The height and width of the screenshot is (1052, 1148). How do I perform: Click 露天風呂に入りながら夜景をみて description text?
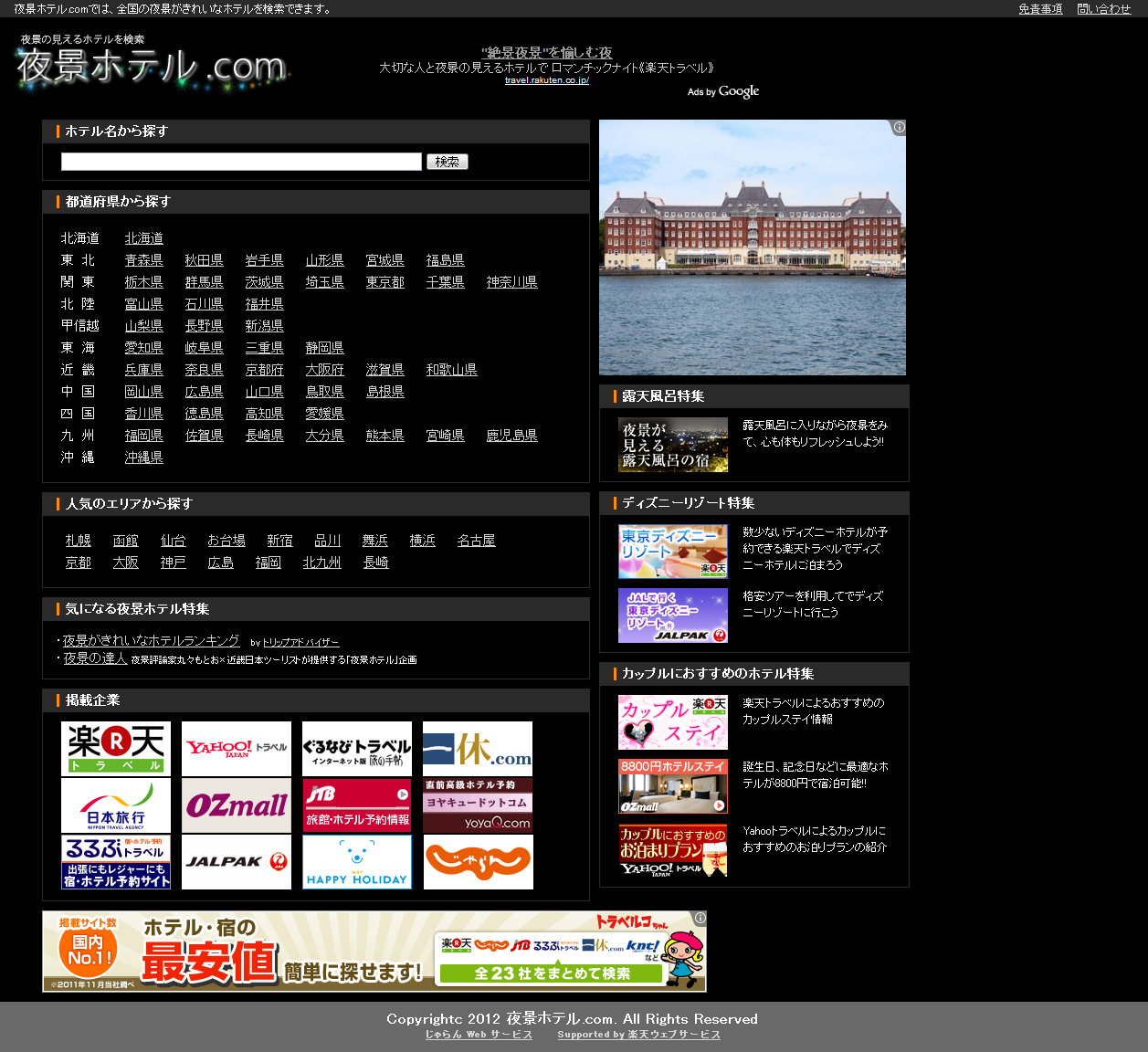815,434
